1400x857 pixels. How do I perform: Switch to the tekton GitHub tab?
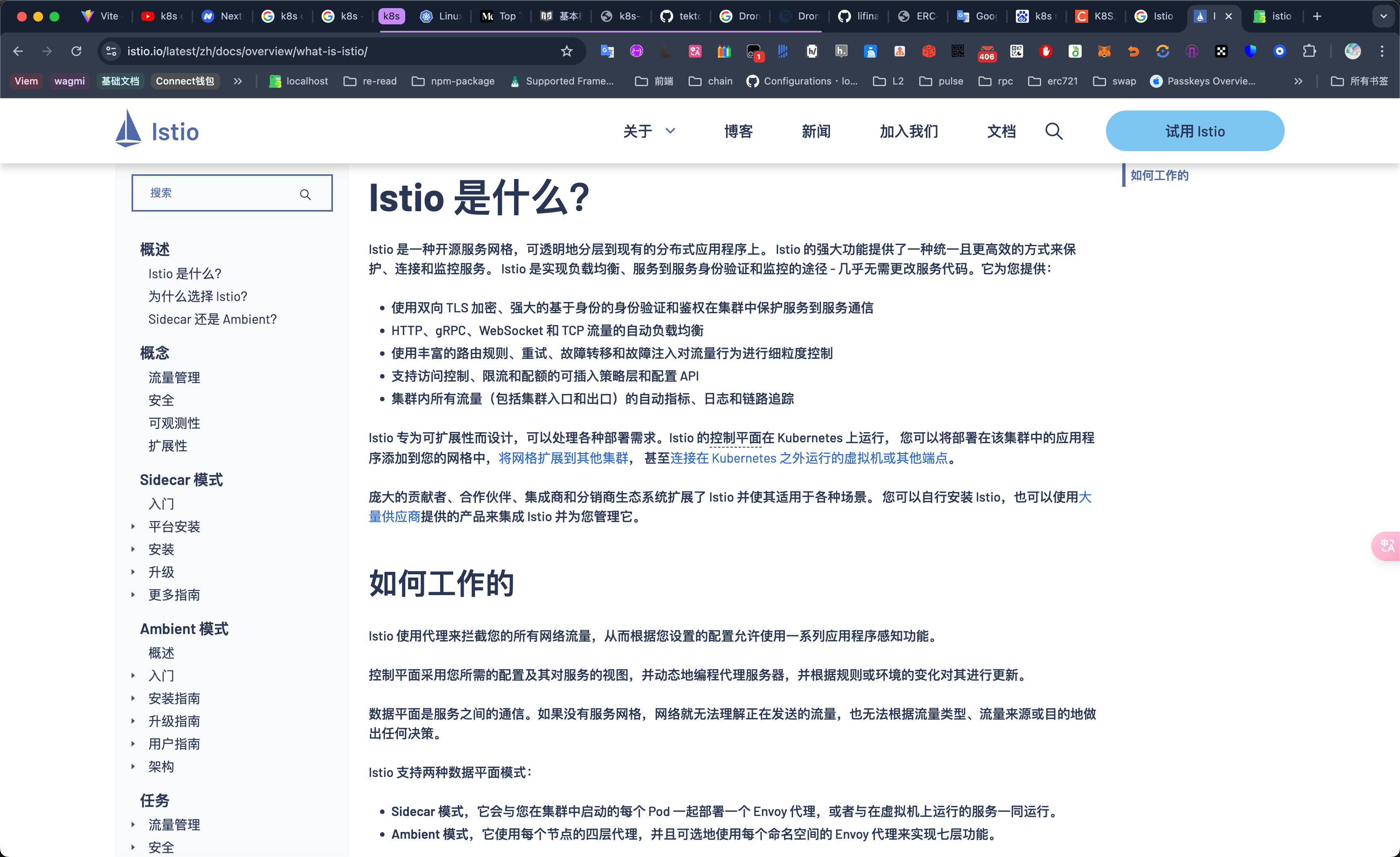(681, 16)
